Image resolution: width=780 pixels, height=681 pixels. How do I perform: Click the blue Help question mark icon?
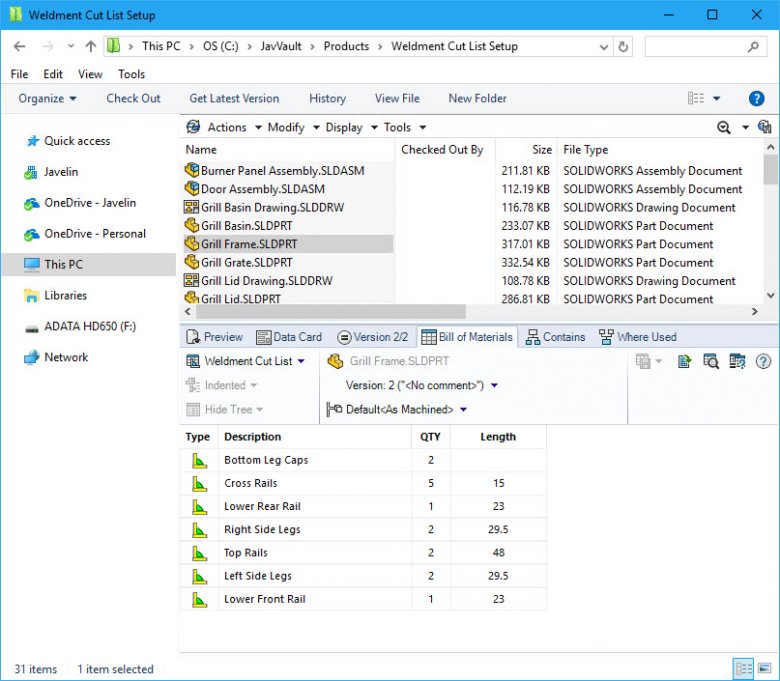coord(756,98)
